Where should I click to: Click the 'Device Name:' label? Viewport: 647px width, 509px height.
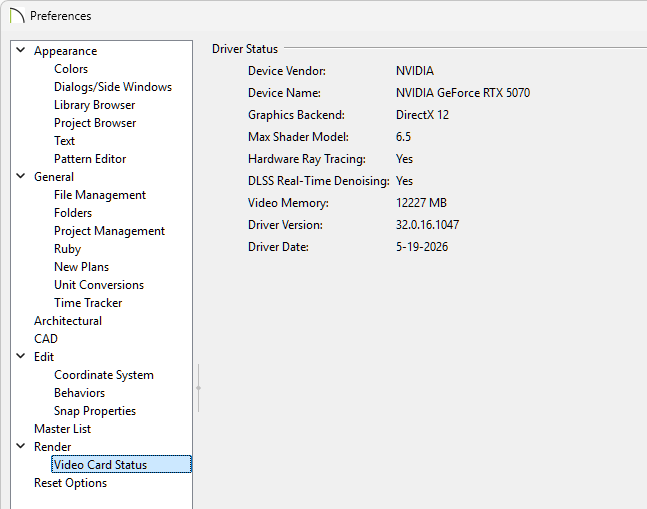(284, 93)
